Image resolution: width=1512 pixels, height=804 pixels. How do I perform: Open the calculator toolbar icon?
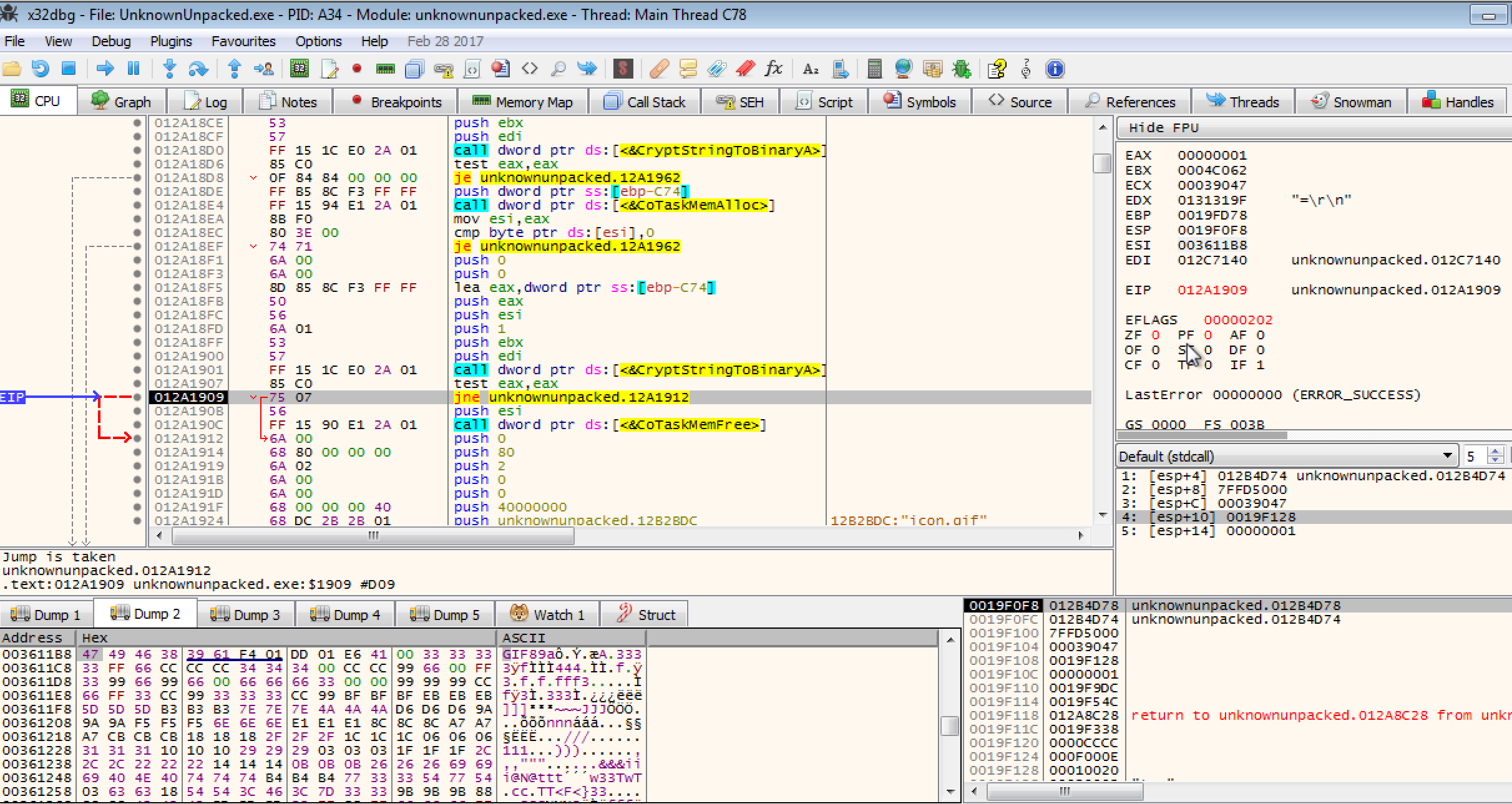coord(874,69)
